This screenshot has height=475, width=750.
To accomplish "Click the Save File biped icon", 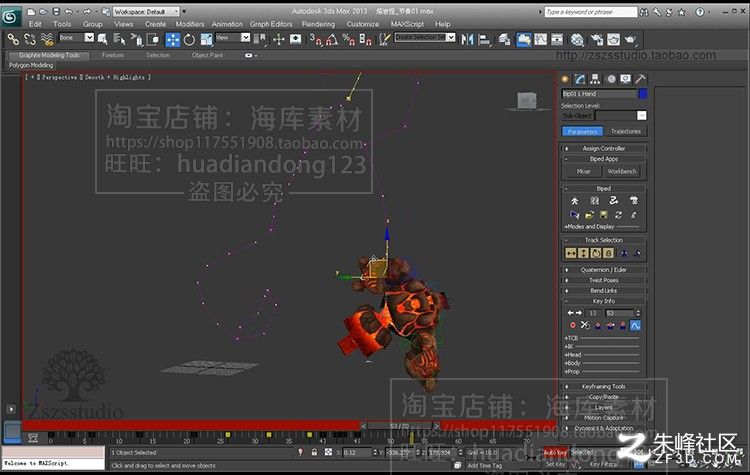I will [x=604, y=215].
